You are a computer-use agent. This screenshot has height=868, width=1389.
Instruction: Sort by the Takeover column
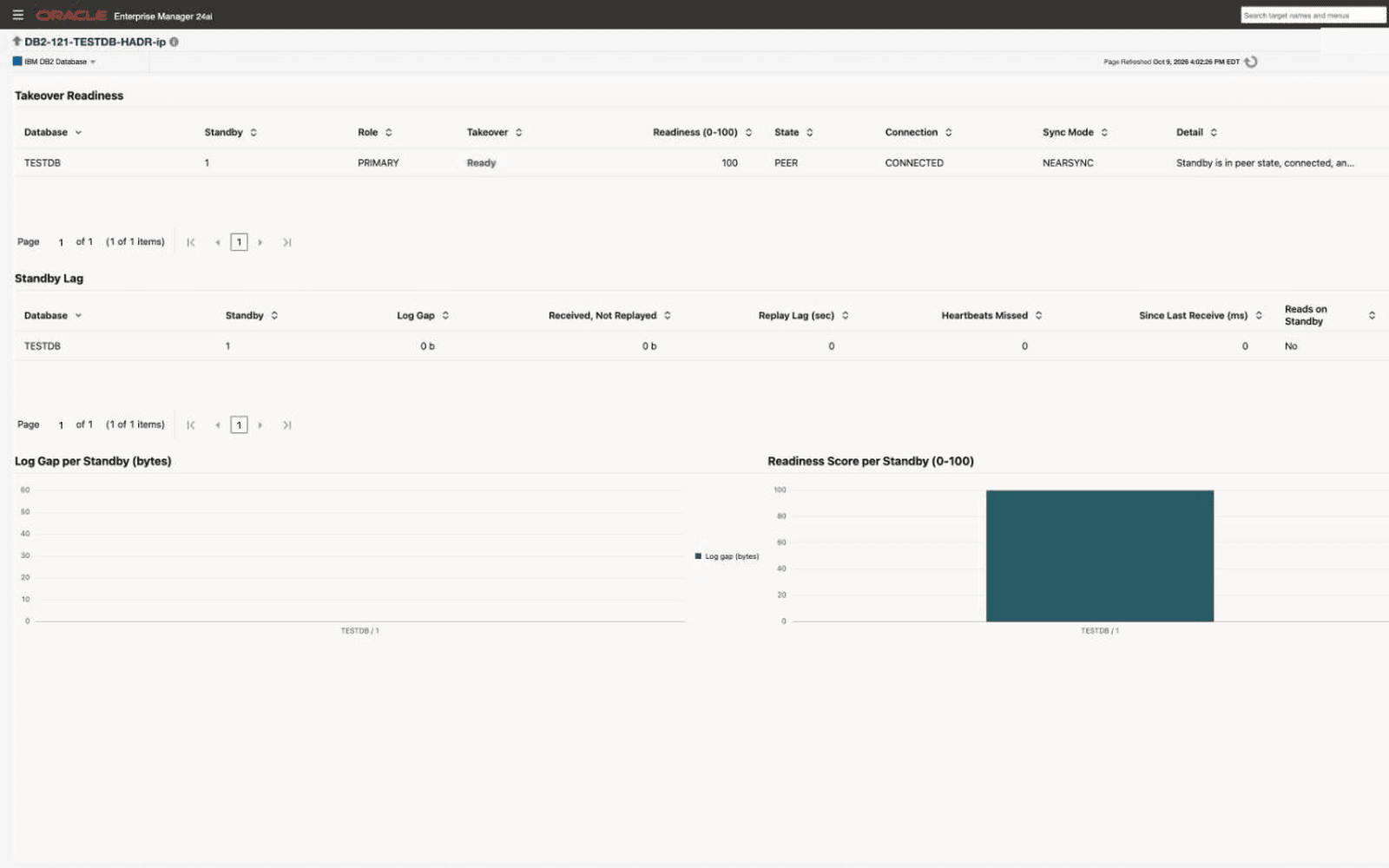point(519,133)
